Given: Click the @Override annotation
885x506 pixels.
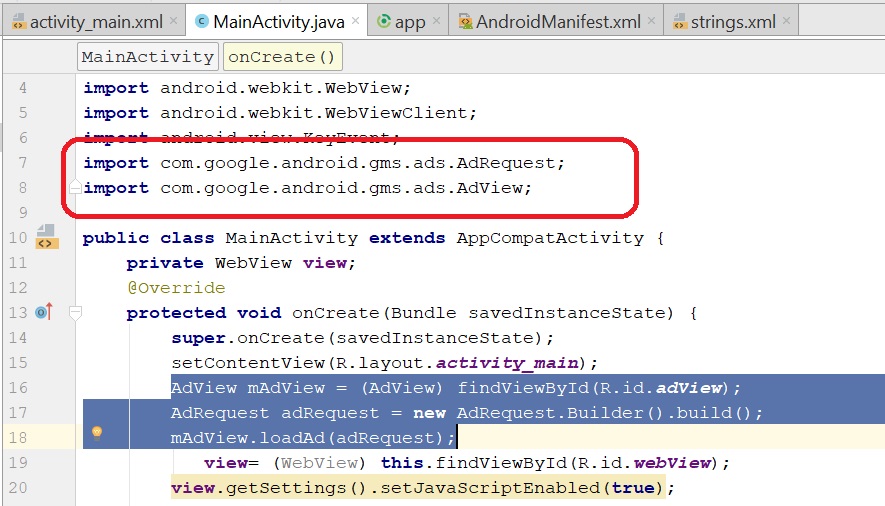Looking at the screenshot, I should (x=176, y=288).
